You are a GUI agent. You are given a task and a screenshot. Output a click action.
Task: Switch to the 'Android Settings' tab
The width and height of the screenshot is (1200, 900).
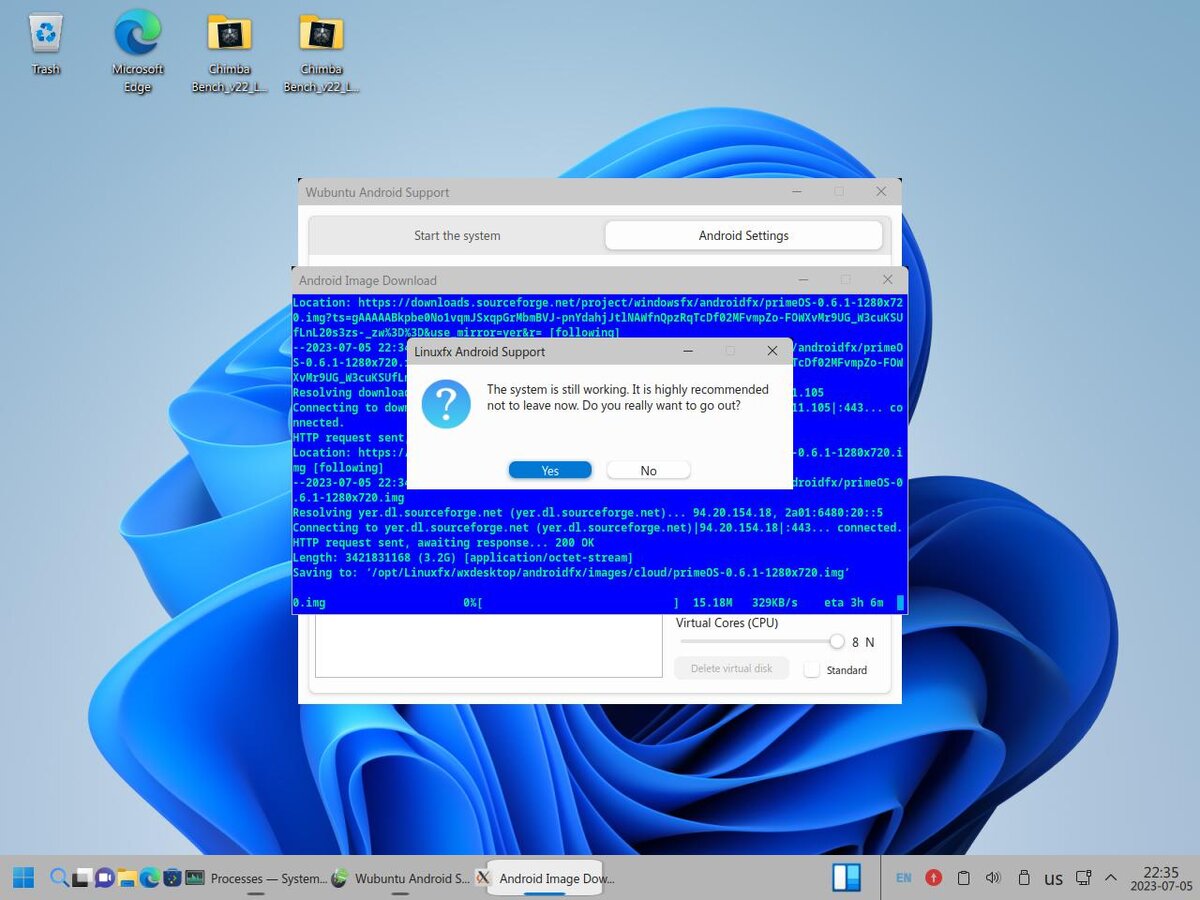744,236
